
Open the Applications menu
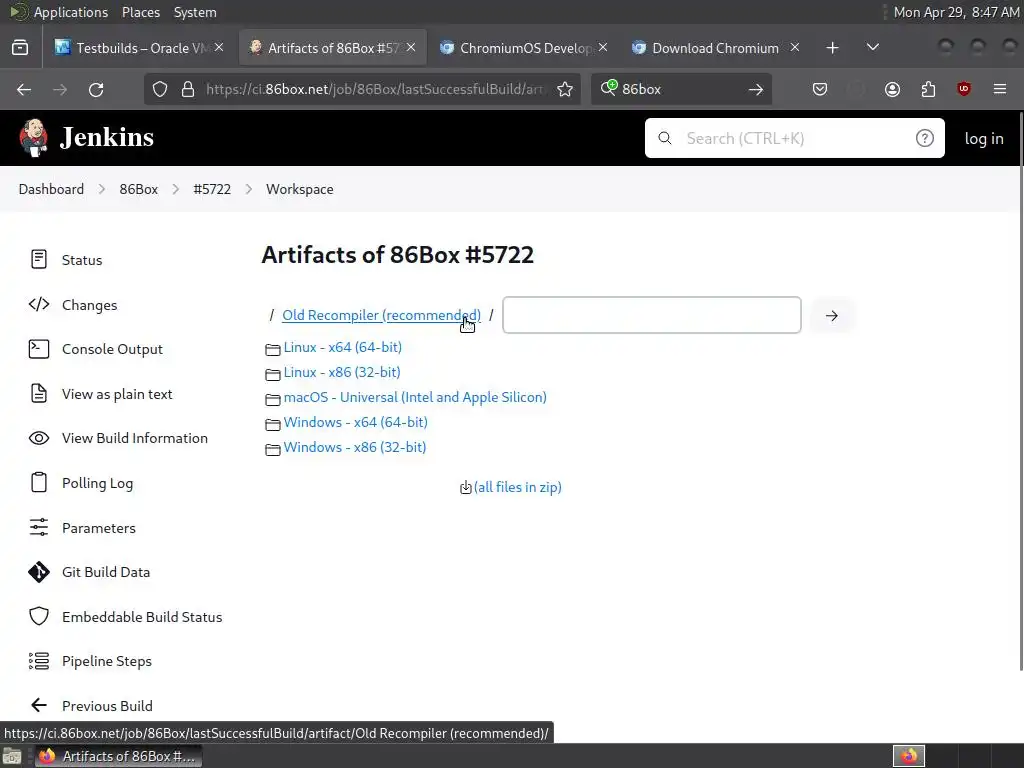[71, 12]
